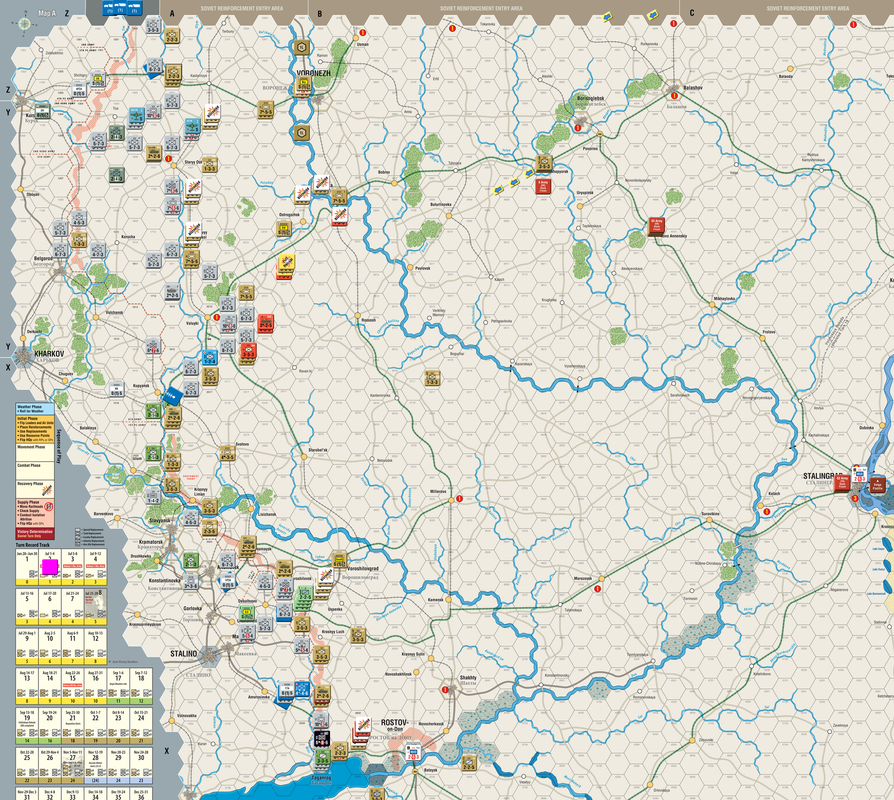Screen dimensions: 894x800
Task: Click turn 28 box on Turn Record Track
Action: click(95, 766)
